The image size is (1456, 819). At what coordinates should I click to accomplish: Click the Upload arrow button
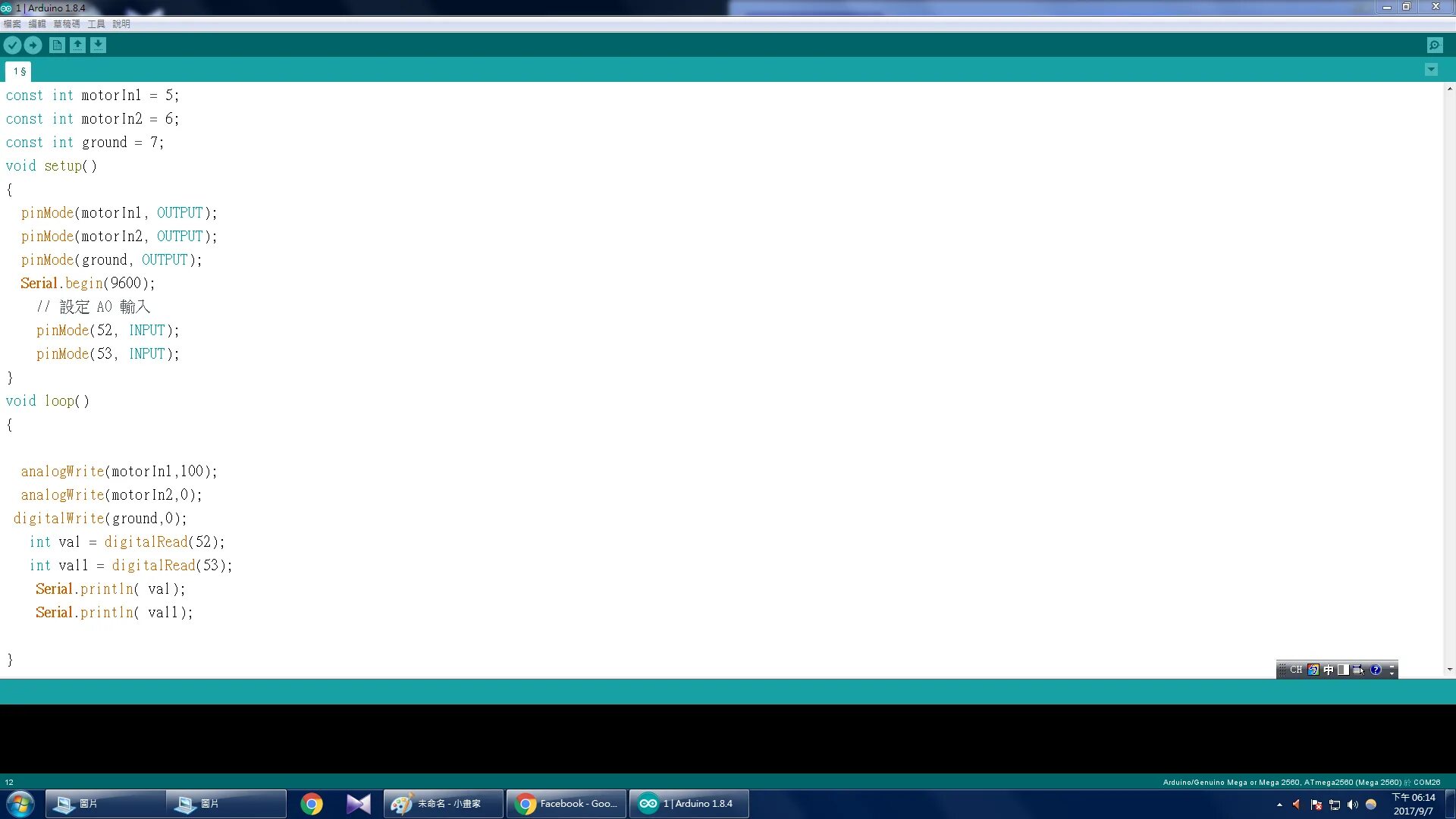[x=33, y=45]
